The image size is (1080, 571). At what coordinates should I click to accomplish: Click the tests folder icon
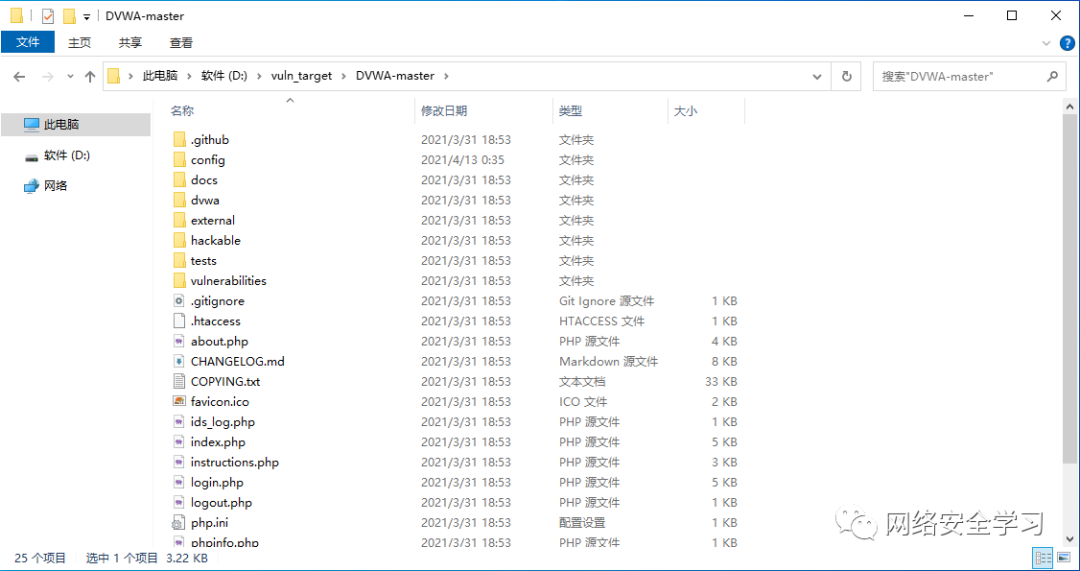(x=179, y=260)
